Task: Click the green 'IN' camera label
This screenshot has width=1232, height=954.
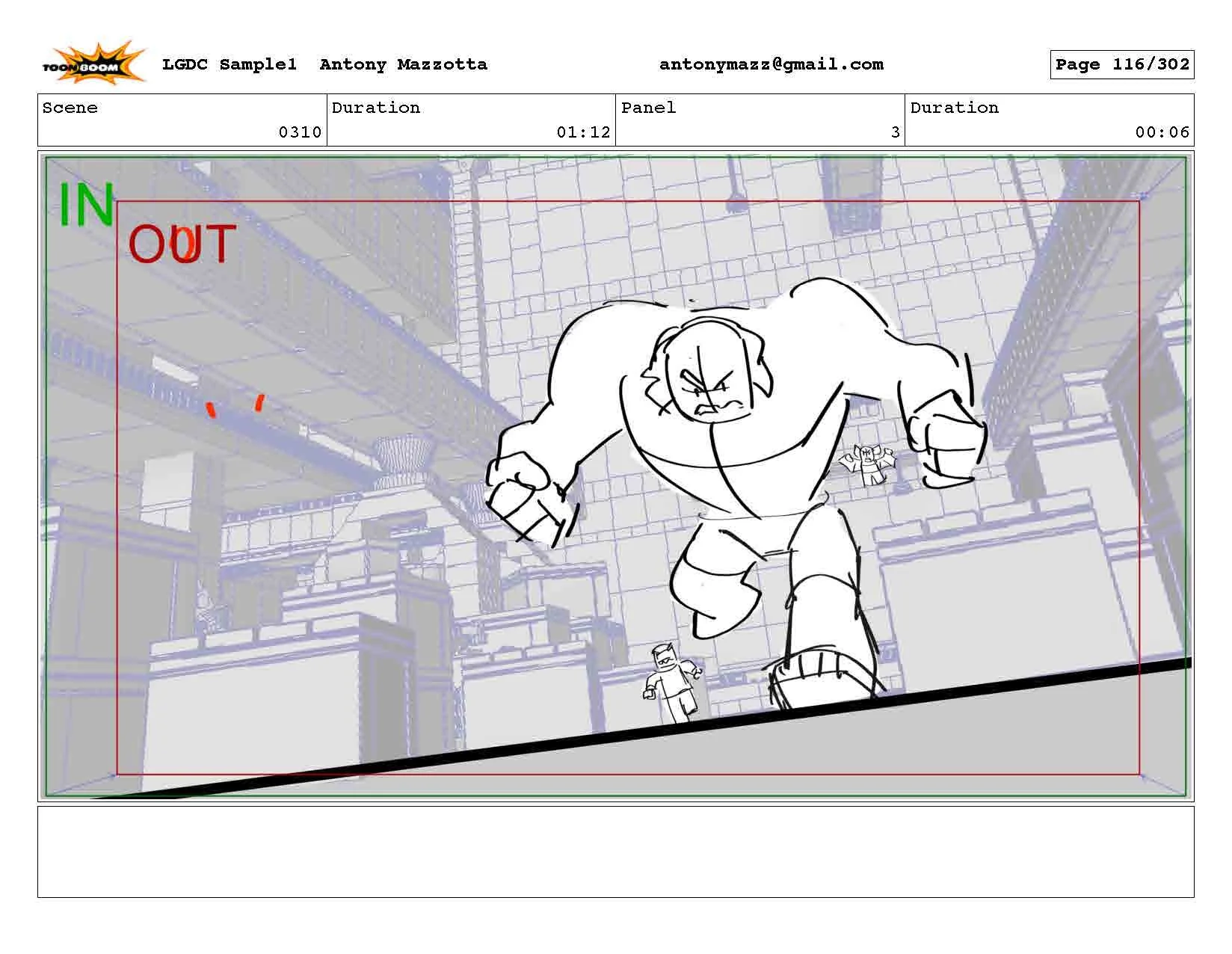Action: [87, 205]
